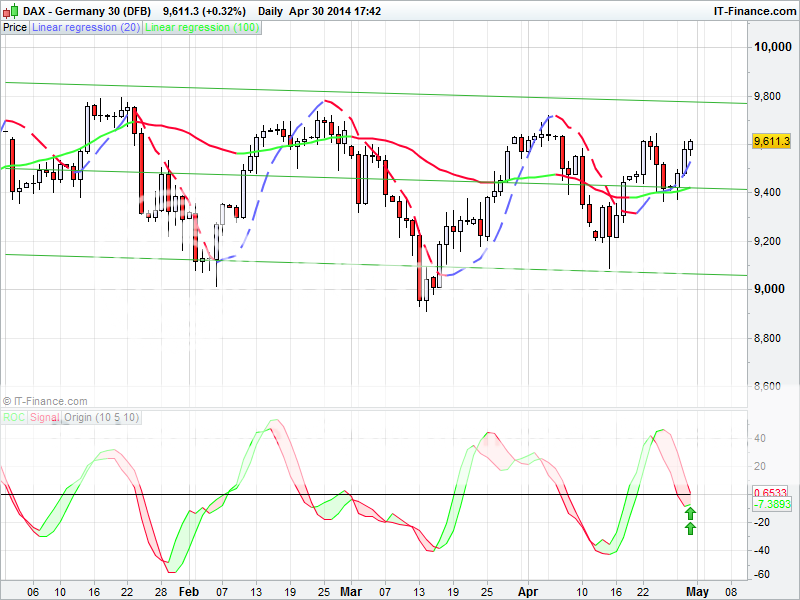Click the 10,000 level on price axis
800x600 pixels.
[773, 47]
